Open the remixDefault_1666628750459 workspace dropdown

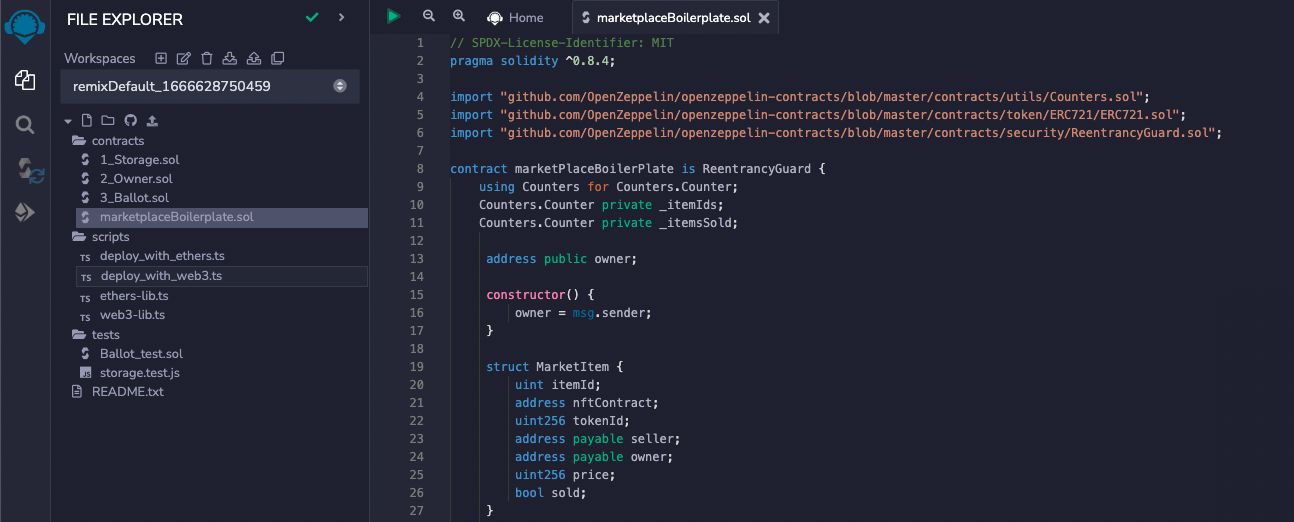(210, 87)
